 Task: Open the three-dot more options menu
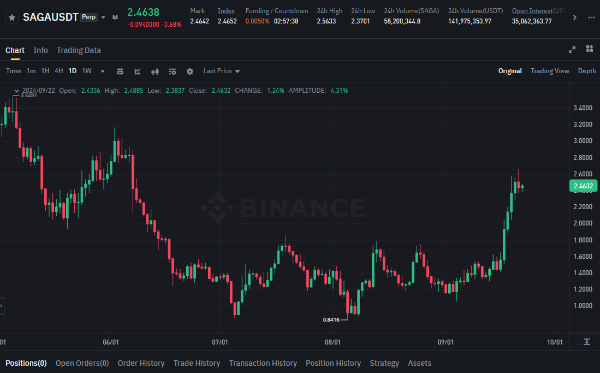pyautogui.click(x=591, y=17)
